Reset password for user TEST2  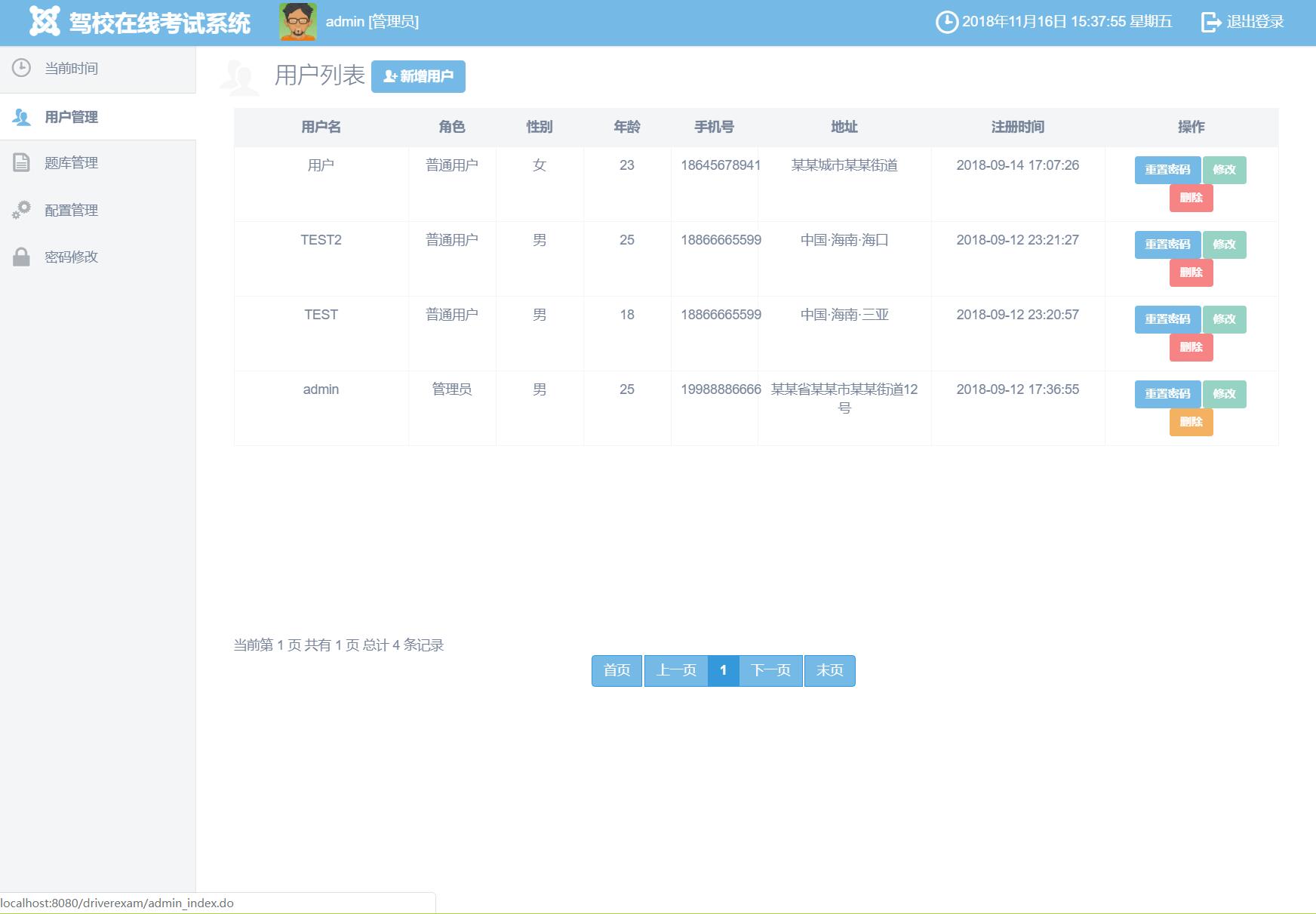pos(1167,245)
